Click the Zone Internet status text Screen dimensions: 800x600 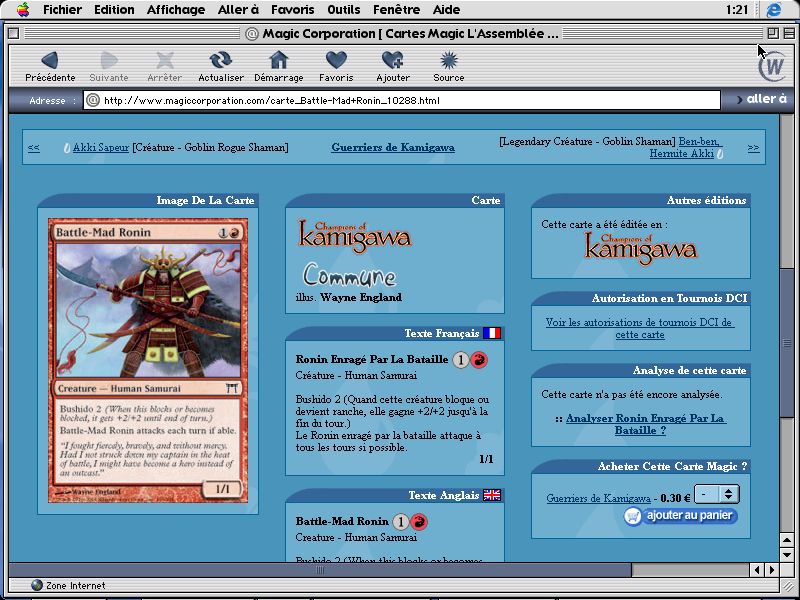(x=76, y=585)
